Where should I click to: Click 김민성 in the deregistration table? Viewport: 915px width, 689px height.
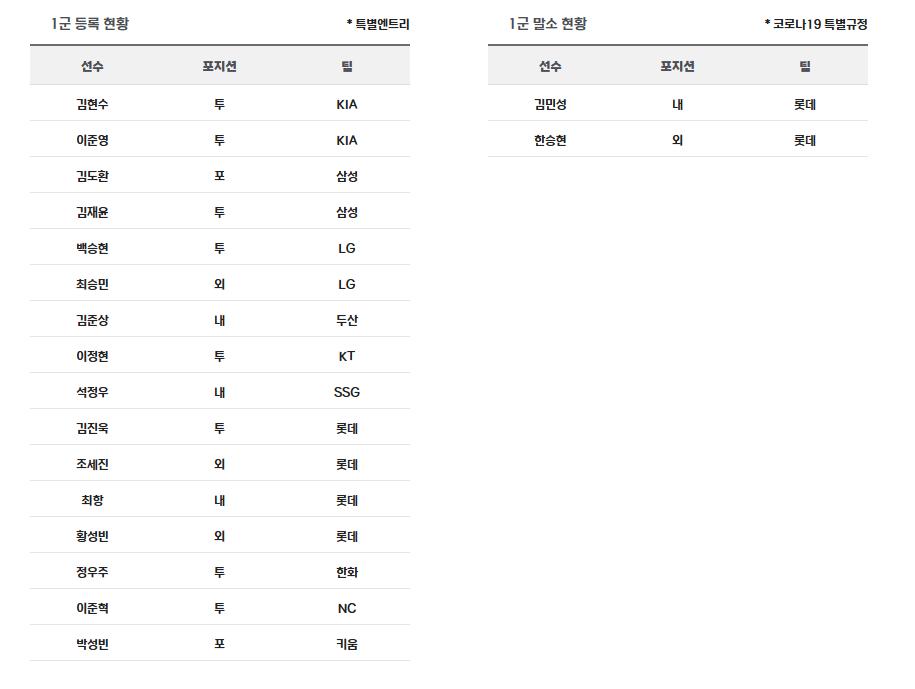click(x=550, y=104)
